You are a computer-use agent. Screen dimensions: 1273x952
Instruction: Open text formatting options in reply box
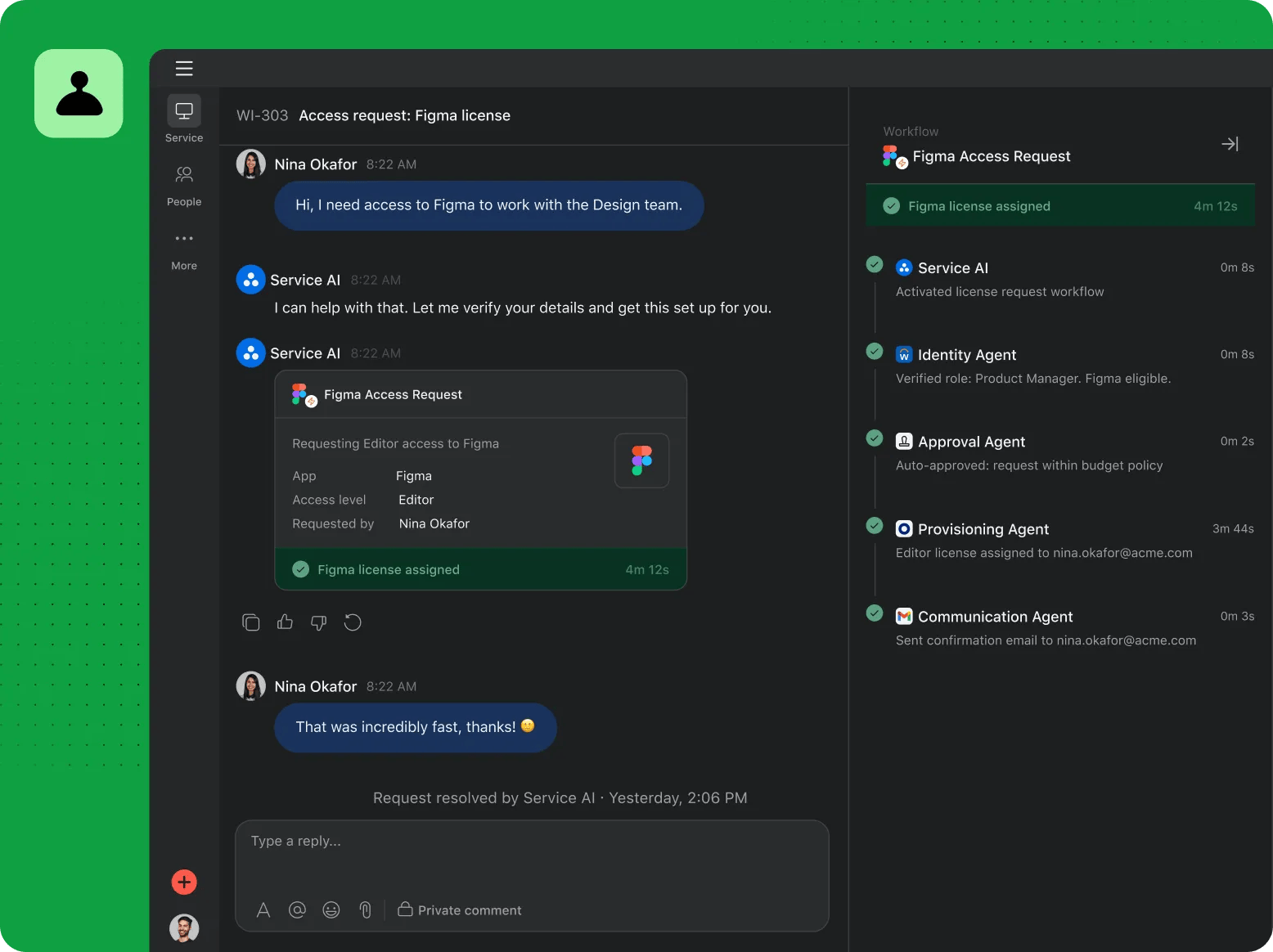[x=263, y=910]
